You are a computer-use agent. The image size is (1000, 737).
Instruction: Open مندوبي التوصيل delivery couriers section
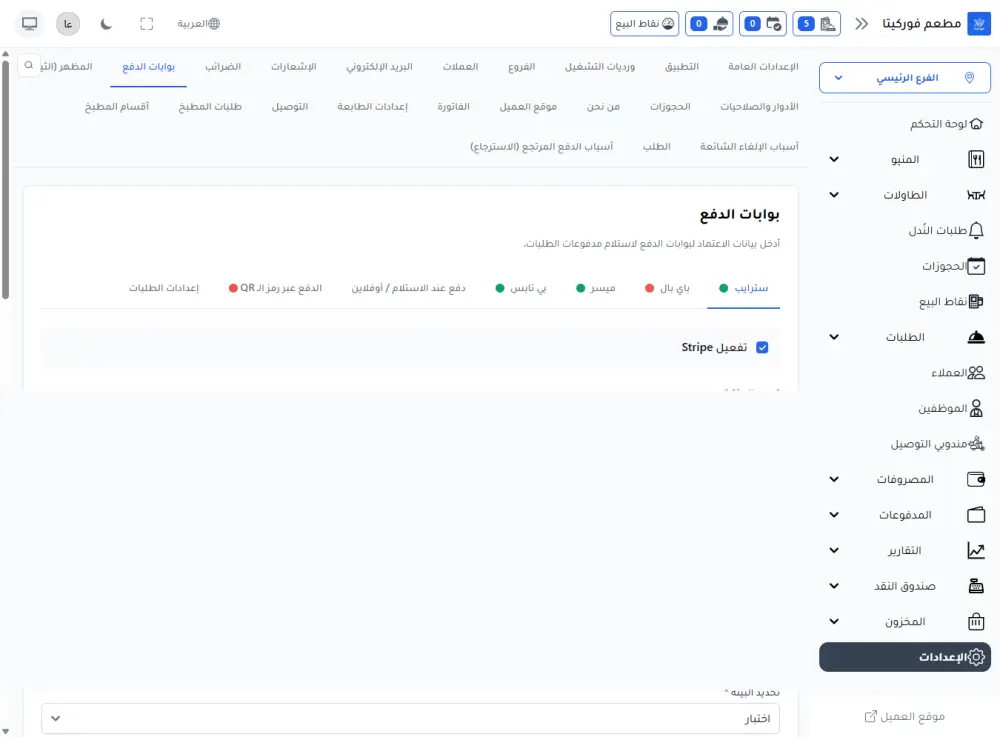[940, 443]
